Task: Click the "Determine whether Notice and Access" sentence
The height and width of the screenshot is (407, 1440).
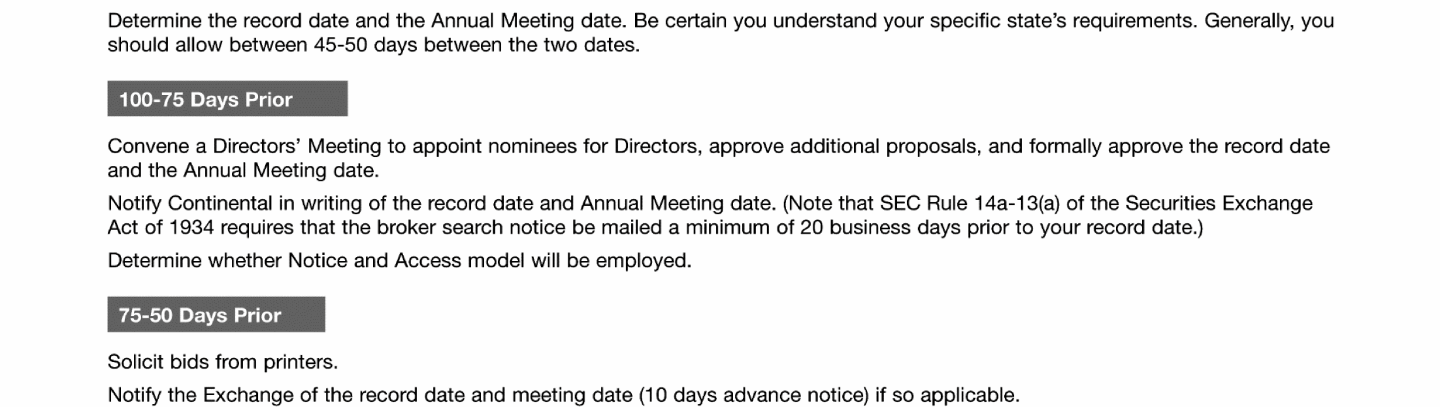Action: point(399,261)
